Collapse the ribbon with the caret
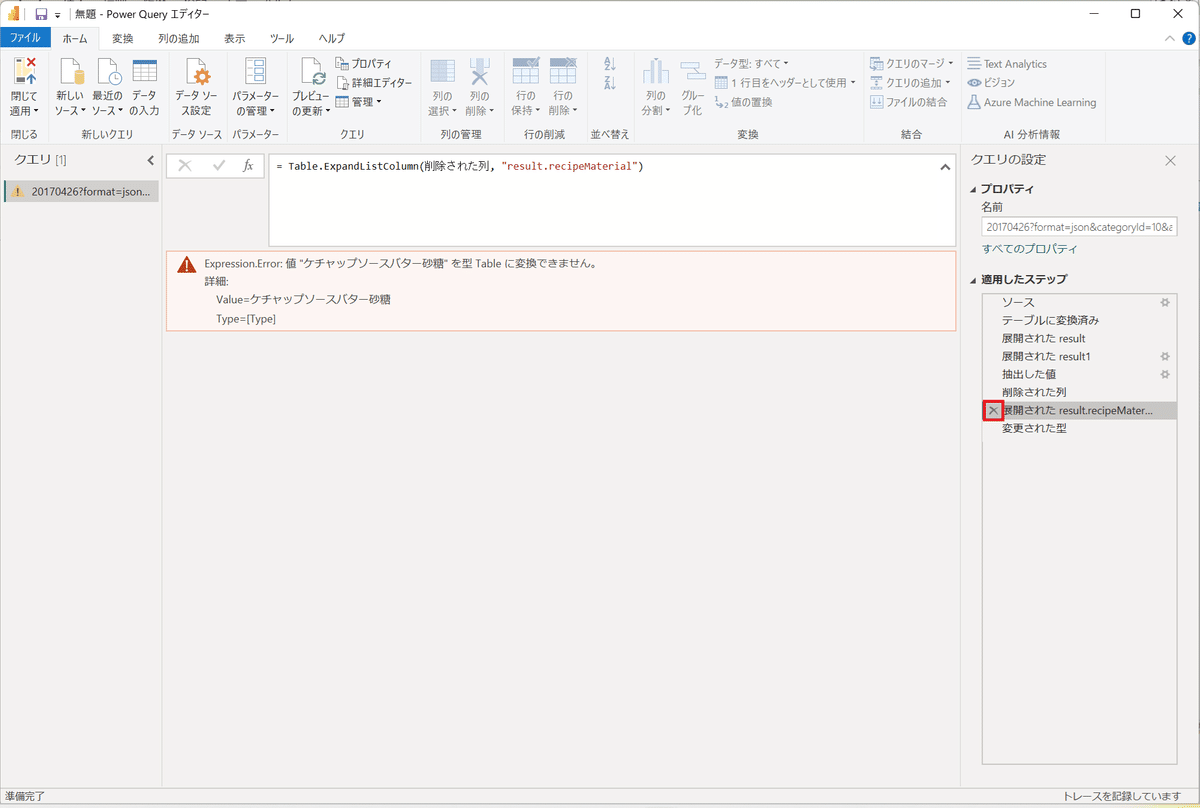 [x=1172, y=38]
